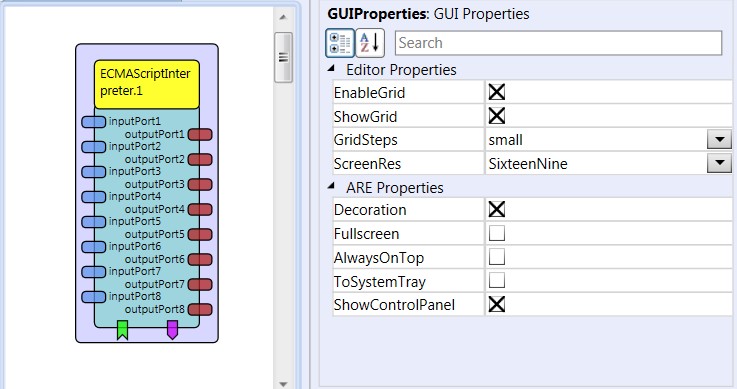Click the blue inputPort6 connector
Viewport: 737px width, 389px height.
(x=94, y=247)
